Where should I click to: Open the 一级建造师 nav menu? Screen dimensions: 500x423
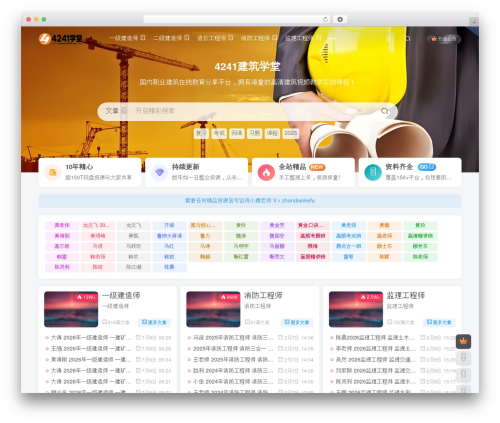click(x=127, y=38)
